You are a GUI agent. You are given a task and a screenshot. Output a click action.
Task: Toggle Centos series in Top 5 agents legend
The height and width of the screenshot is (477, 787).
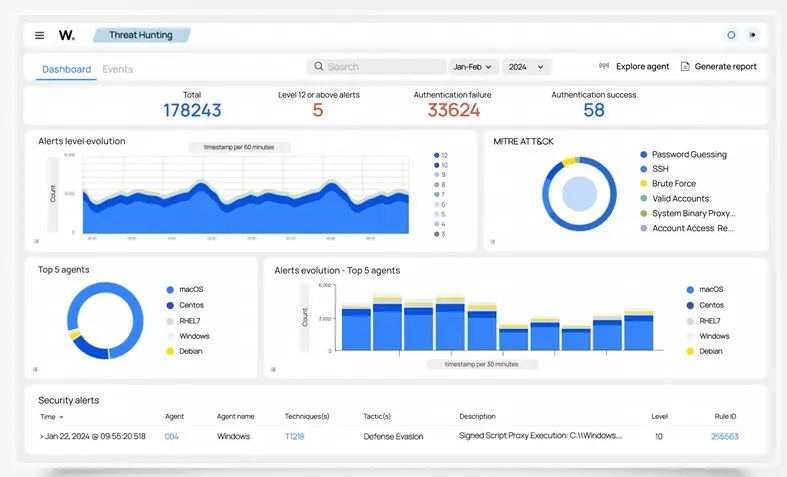170,305
